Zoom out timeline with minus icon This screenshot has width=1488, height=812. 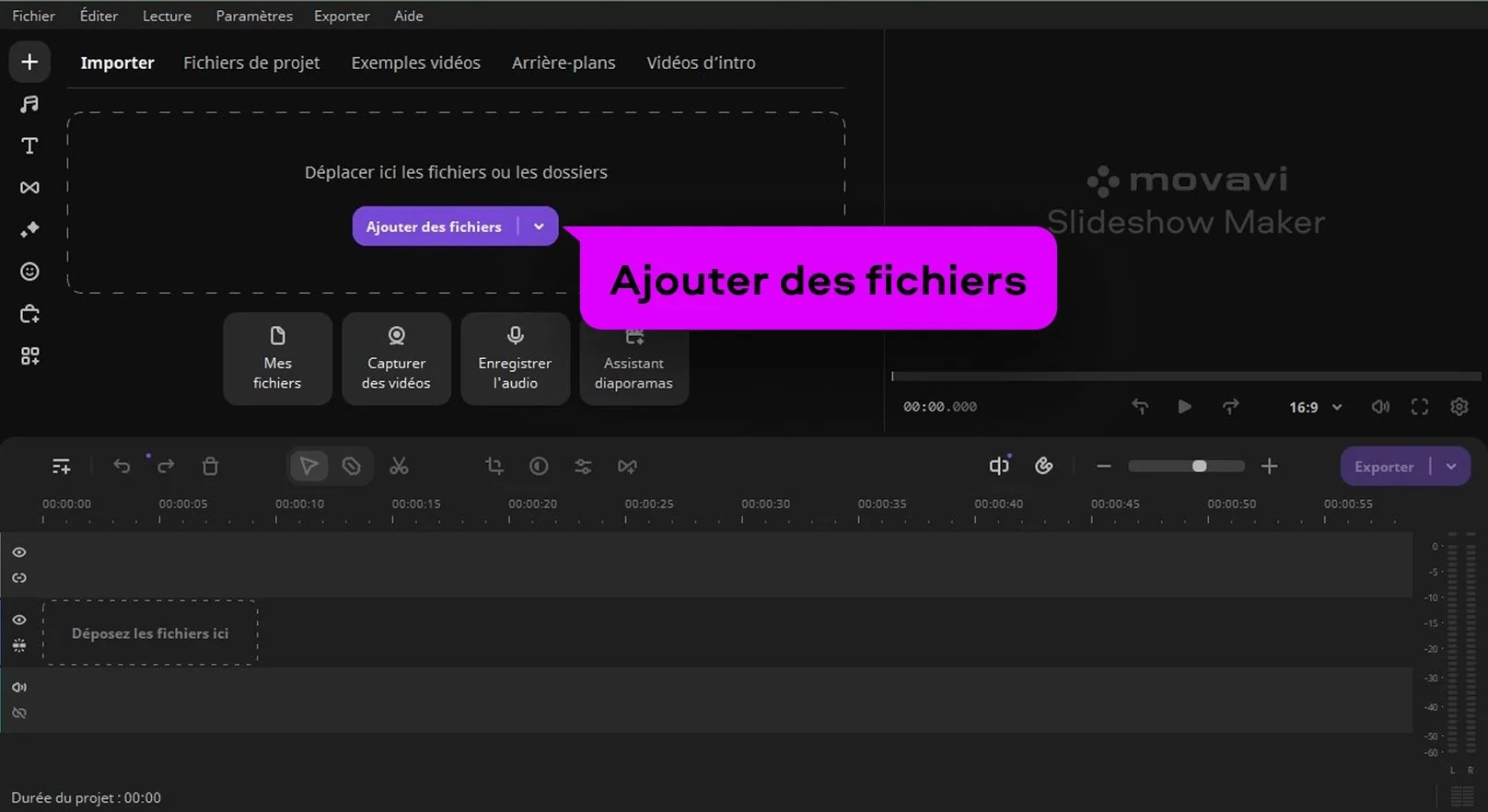point(1104,467)
